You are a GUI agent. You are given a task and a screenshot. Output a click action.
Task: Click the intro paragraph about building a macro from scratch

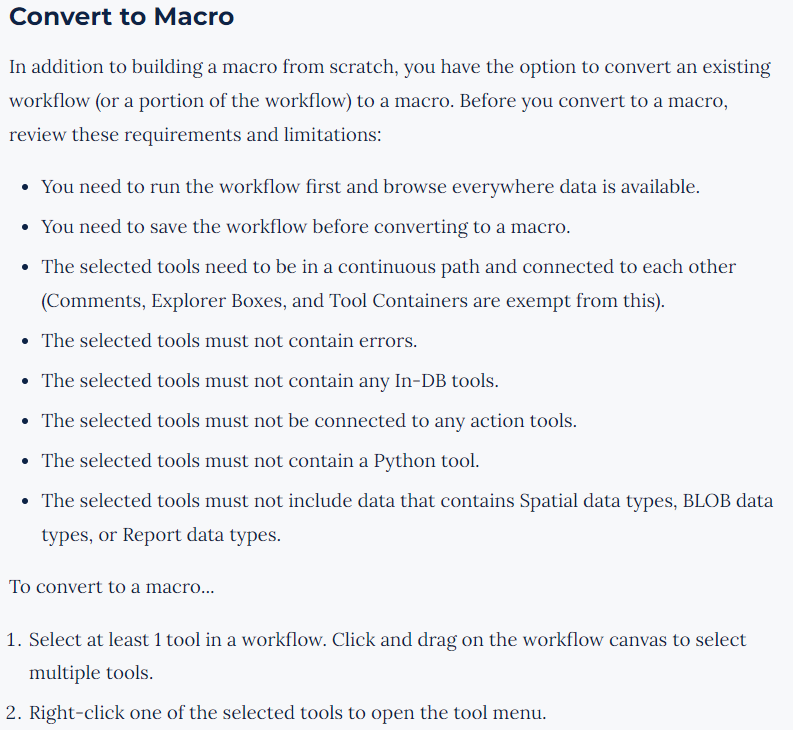coord(390,68)
